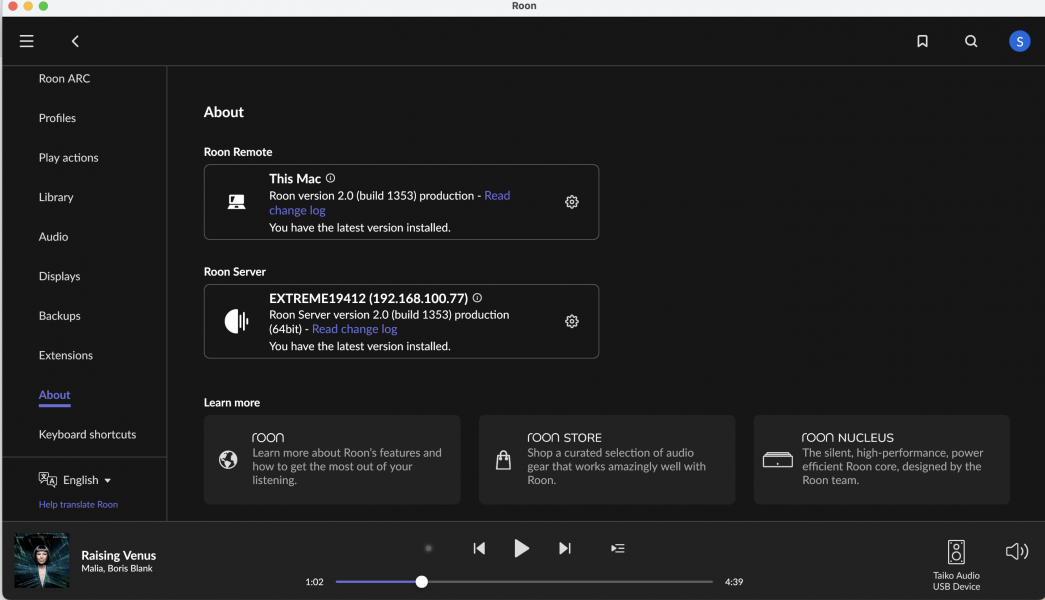1045x600 pixels.
Task: Open Keyboard shortcuts settings
Action: 87,435
